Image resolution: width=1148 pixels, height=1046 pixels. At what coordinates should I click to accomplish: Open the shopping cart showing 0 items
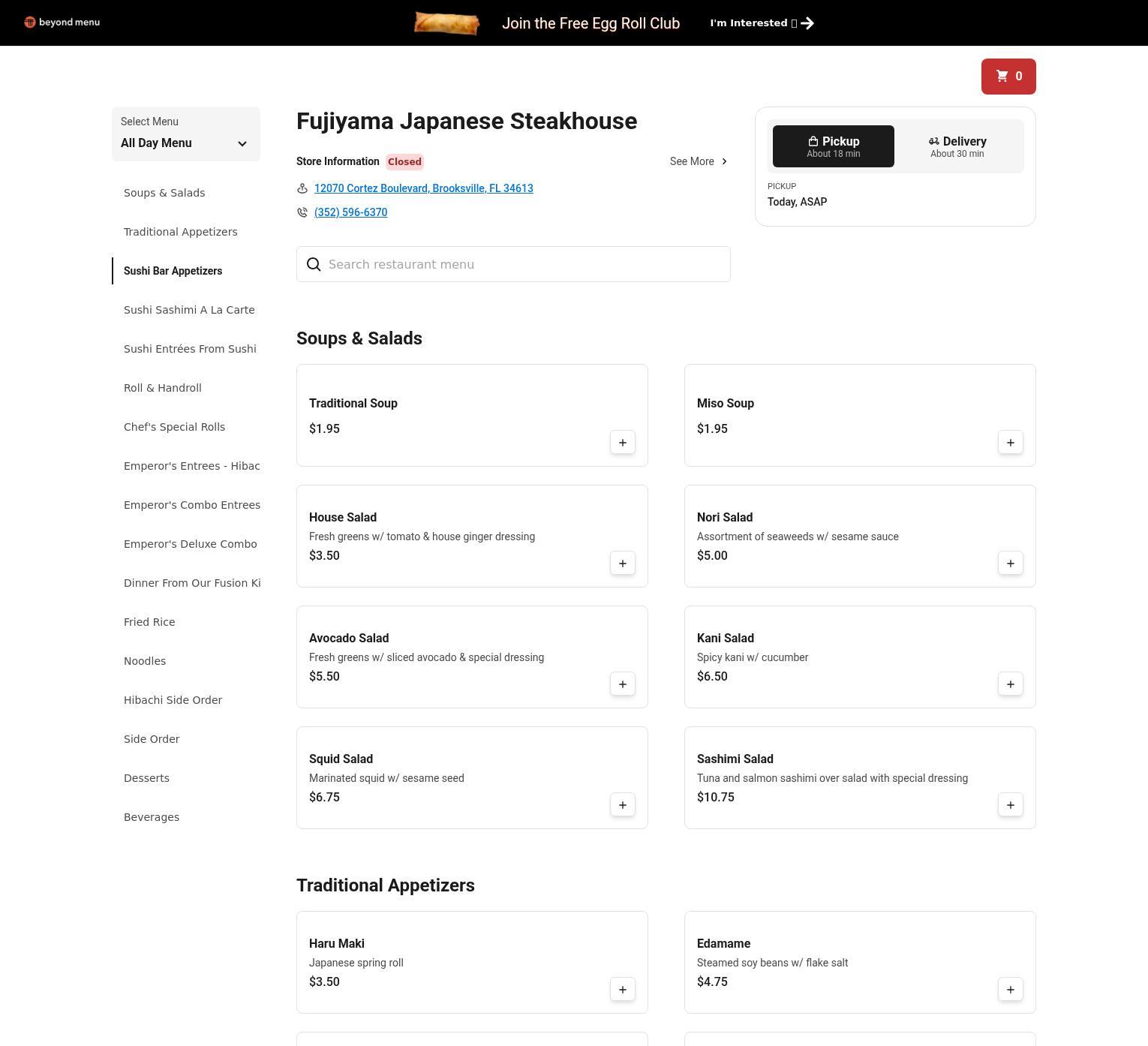point(1008,77)
